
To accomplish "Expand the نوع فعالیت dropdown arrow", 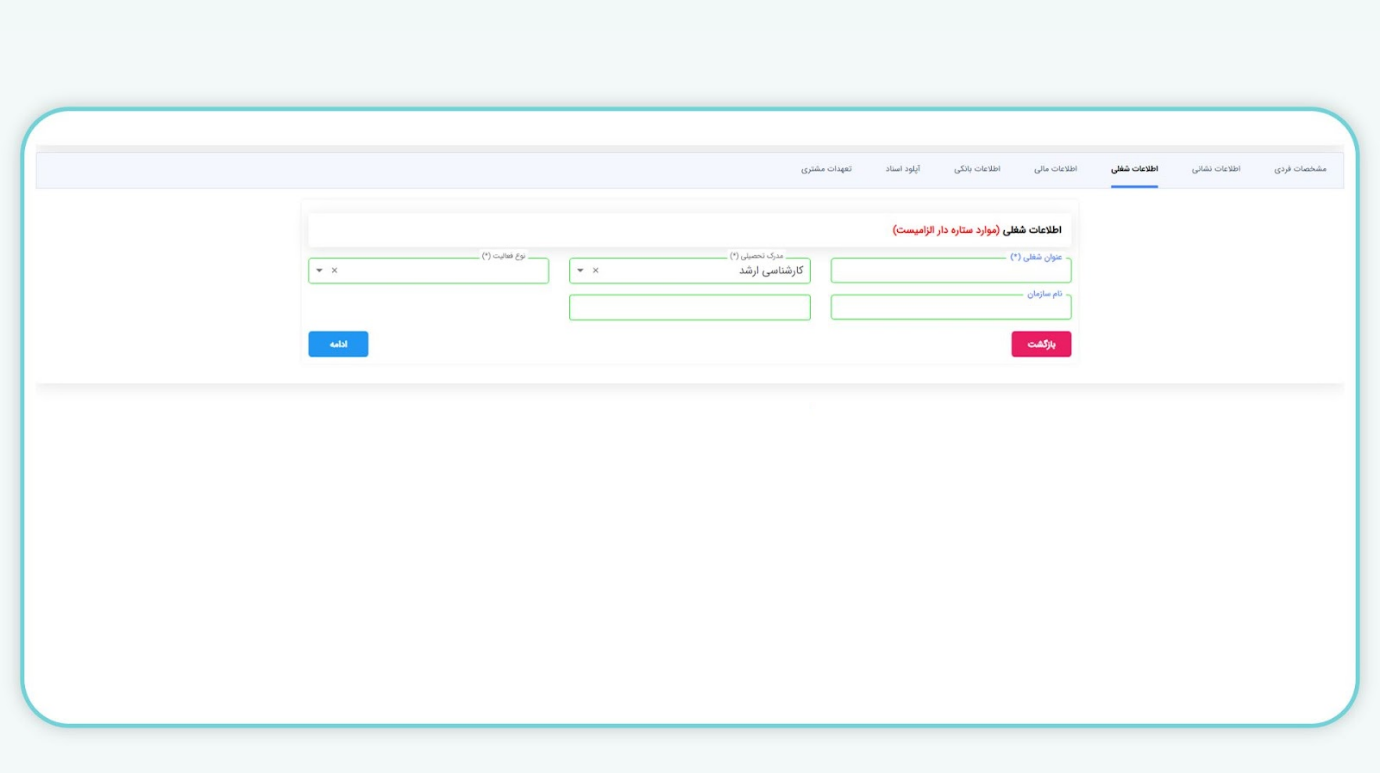I will click(x=319, y=271).
